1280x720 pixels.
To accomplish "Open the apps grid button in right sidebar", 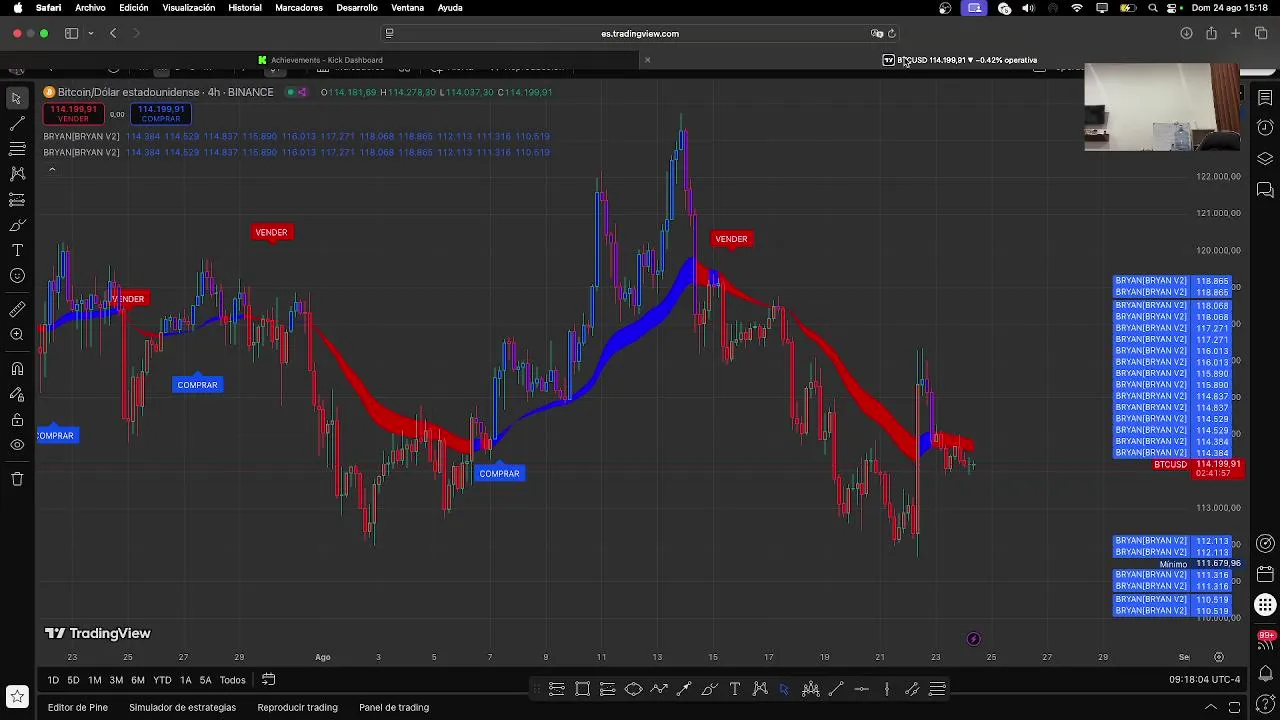I will click(1265, 605).
